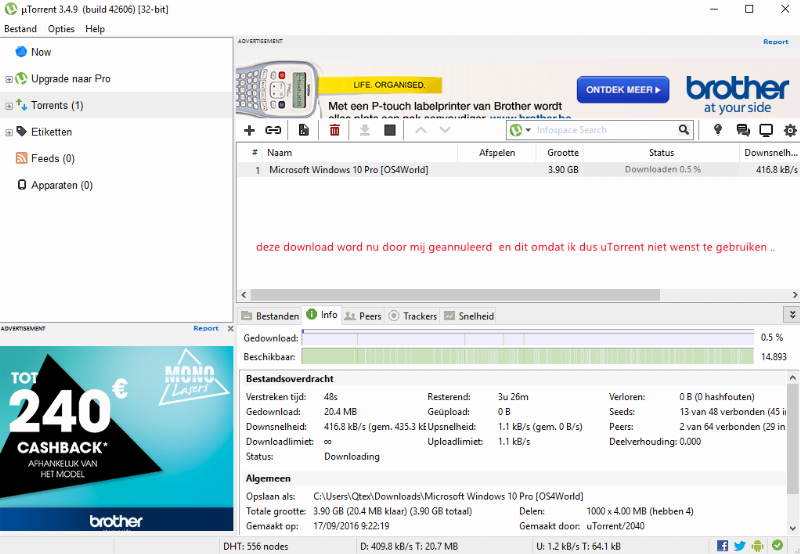
Task: Click the green network status checkmark icon
Action: click(777, 545)
